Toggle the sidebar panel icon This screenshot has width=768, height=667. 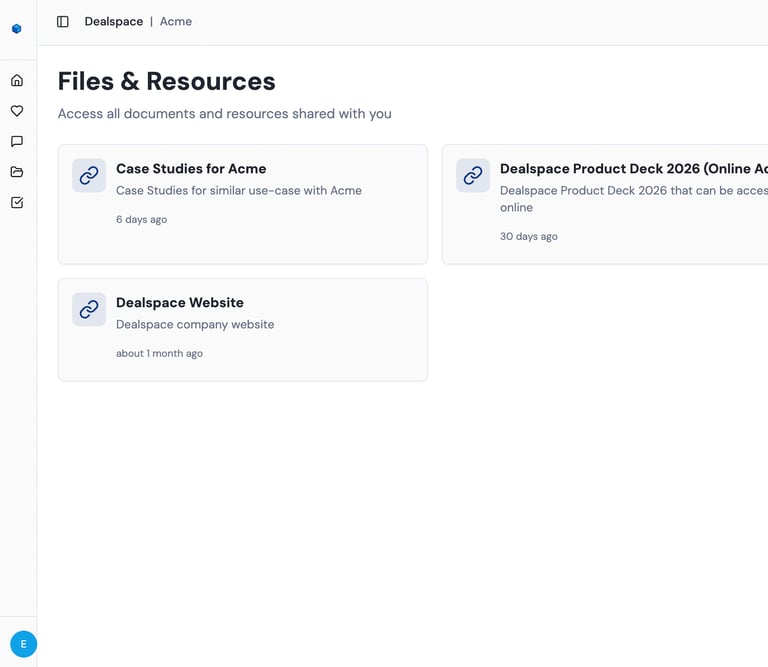click(63, 22)
